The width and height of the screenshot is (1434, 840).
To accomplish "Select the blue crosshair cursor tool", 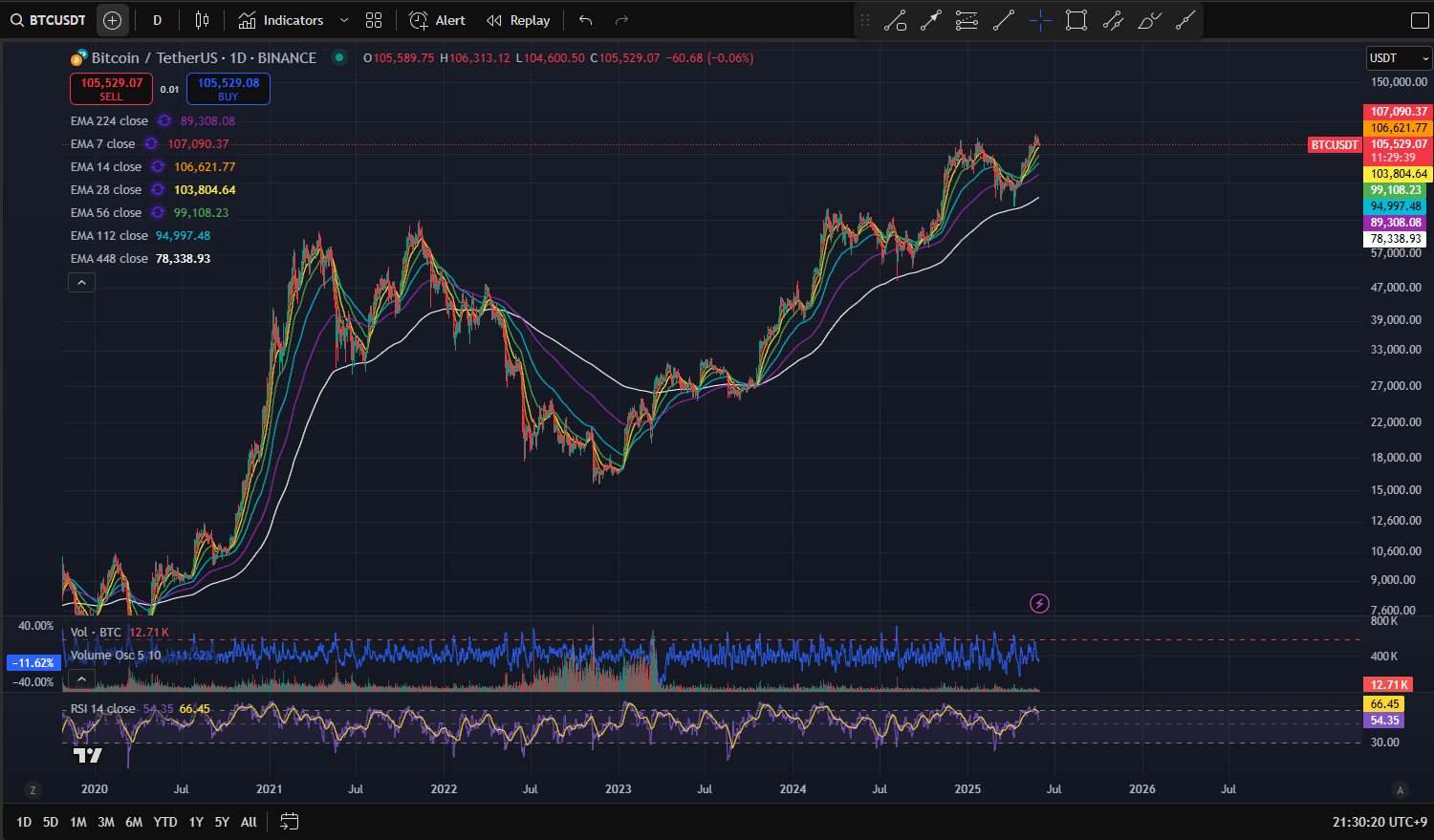I will pos(1040,20).
